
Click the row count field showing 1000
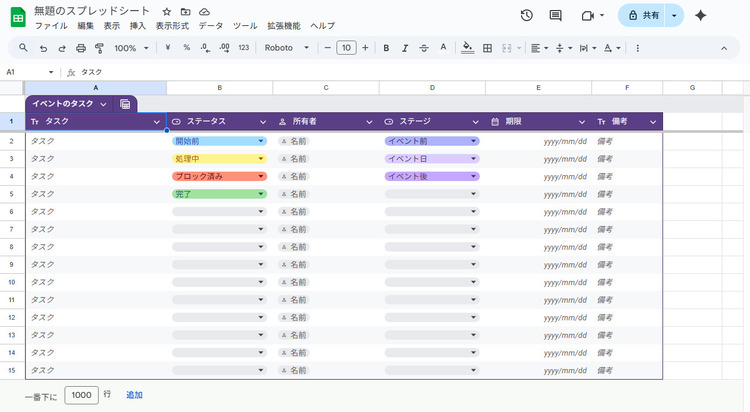81,395
